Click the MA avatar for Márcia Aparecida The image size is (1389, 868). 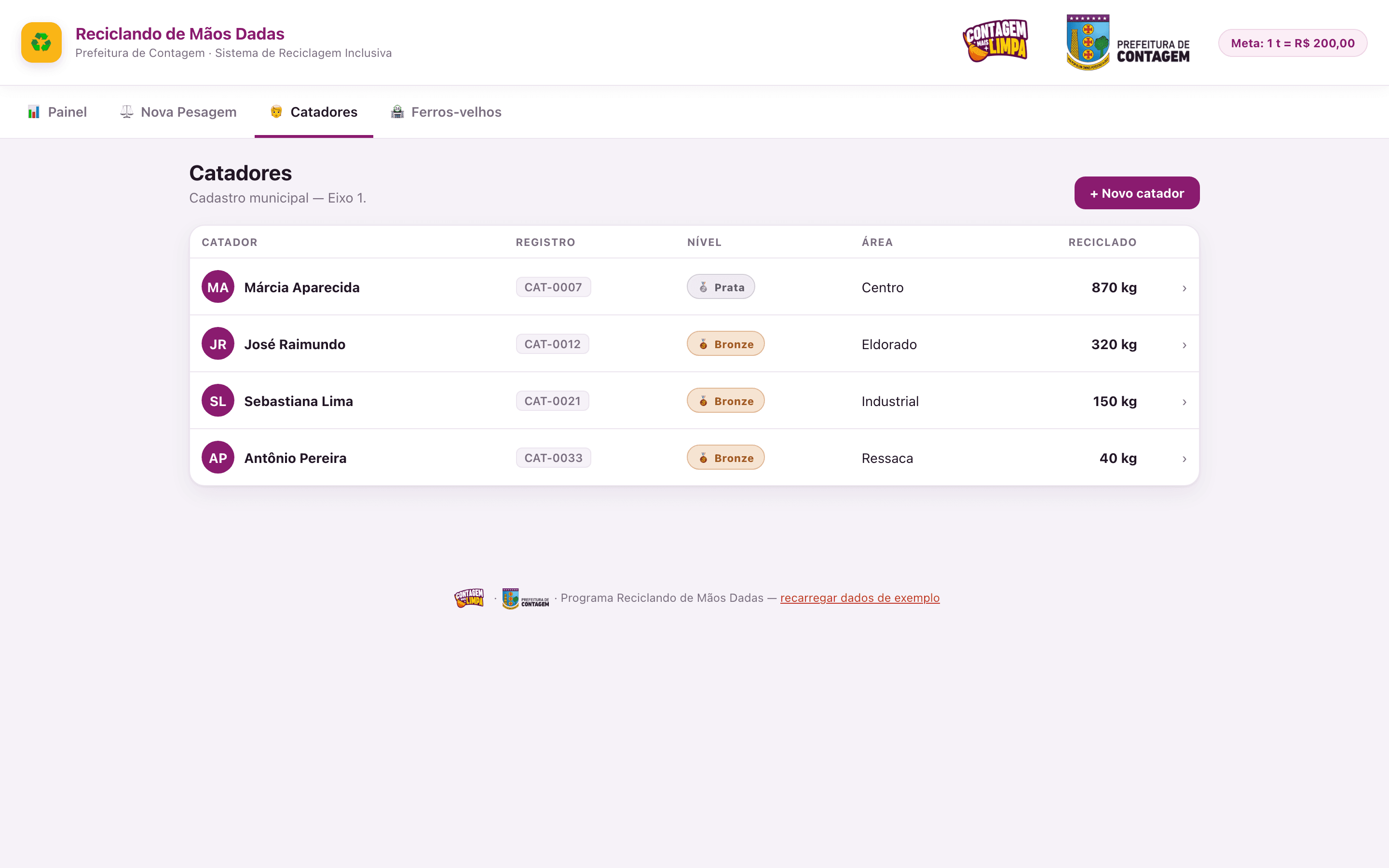(x=218, y=287)
